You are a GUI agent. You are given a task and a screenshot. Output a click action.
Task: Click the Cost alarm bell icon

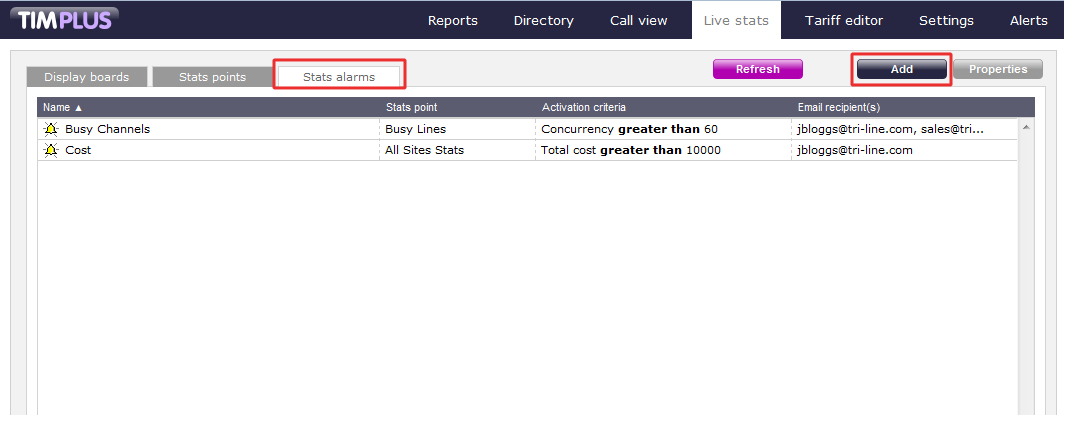[x=51, y=150]
